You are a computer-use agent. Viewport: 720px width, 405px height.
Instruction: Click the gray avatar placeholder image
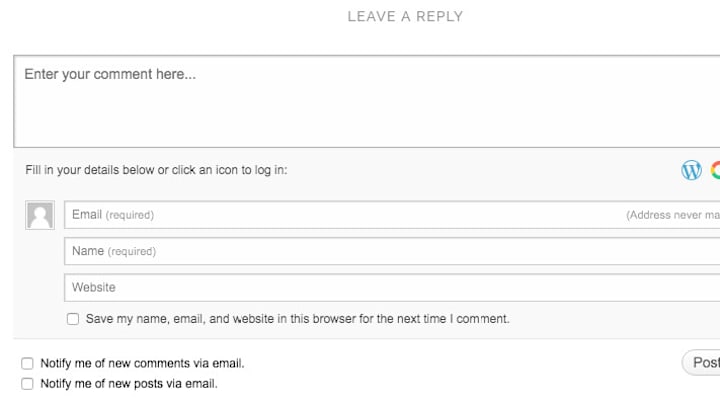[40, 215]
